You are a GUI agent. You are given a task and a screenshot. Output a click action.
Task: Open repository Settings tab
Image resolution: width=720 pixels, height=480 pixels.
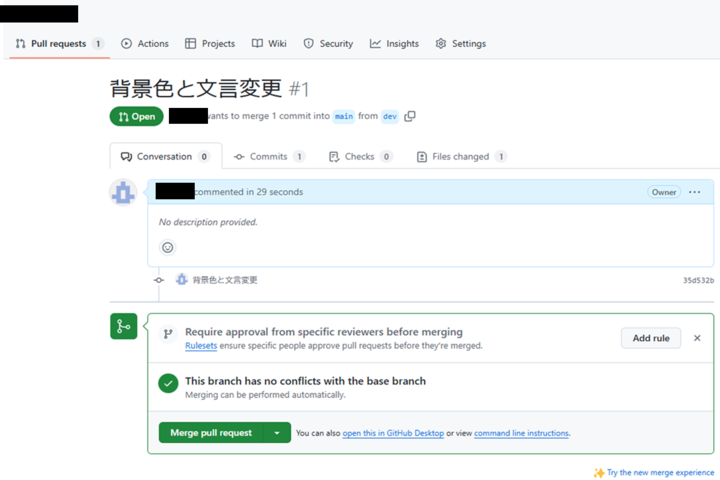(461, 44)
